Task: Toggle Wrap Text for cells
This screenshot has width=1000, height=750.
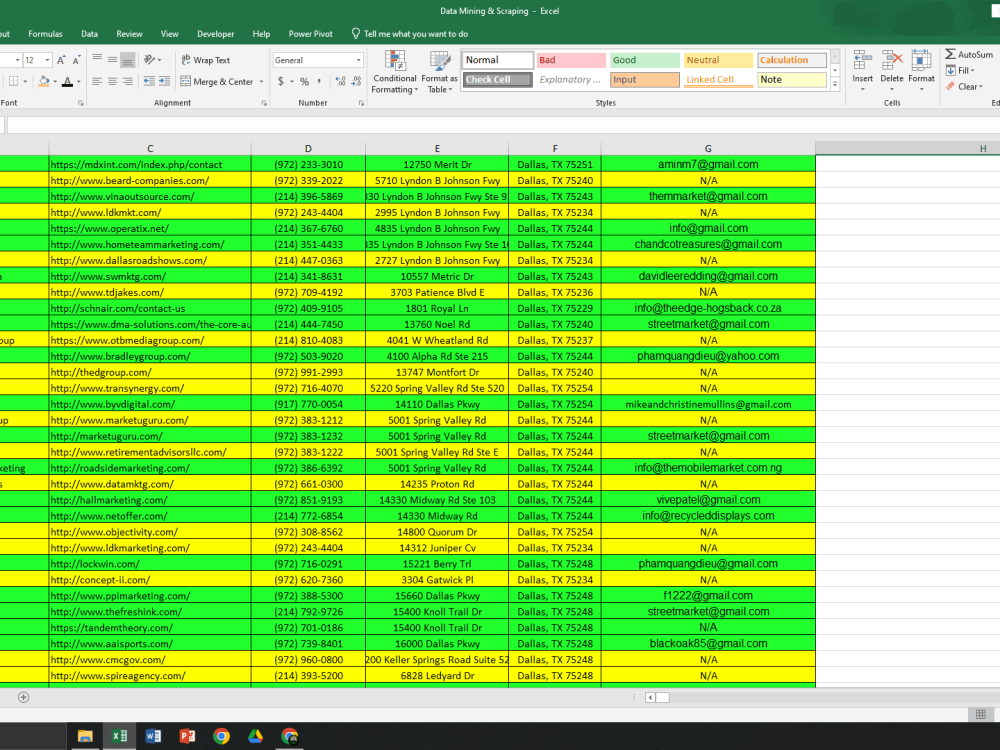Action: (205, 60)
